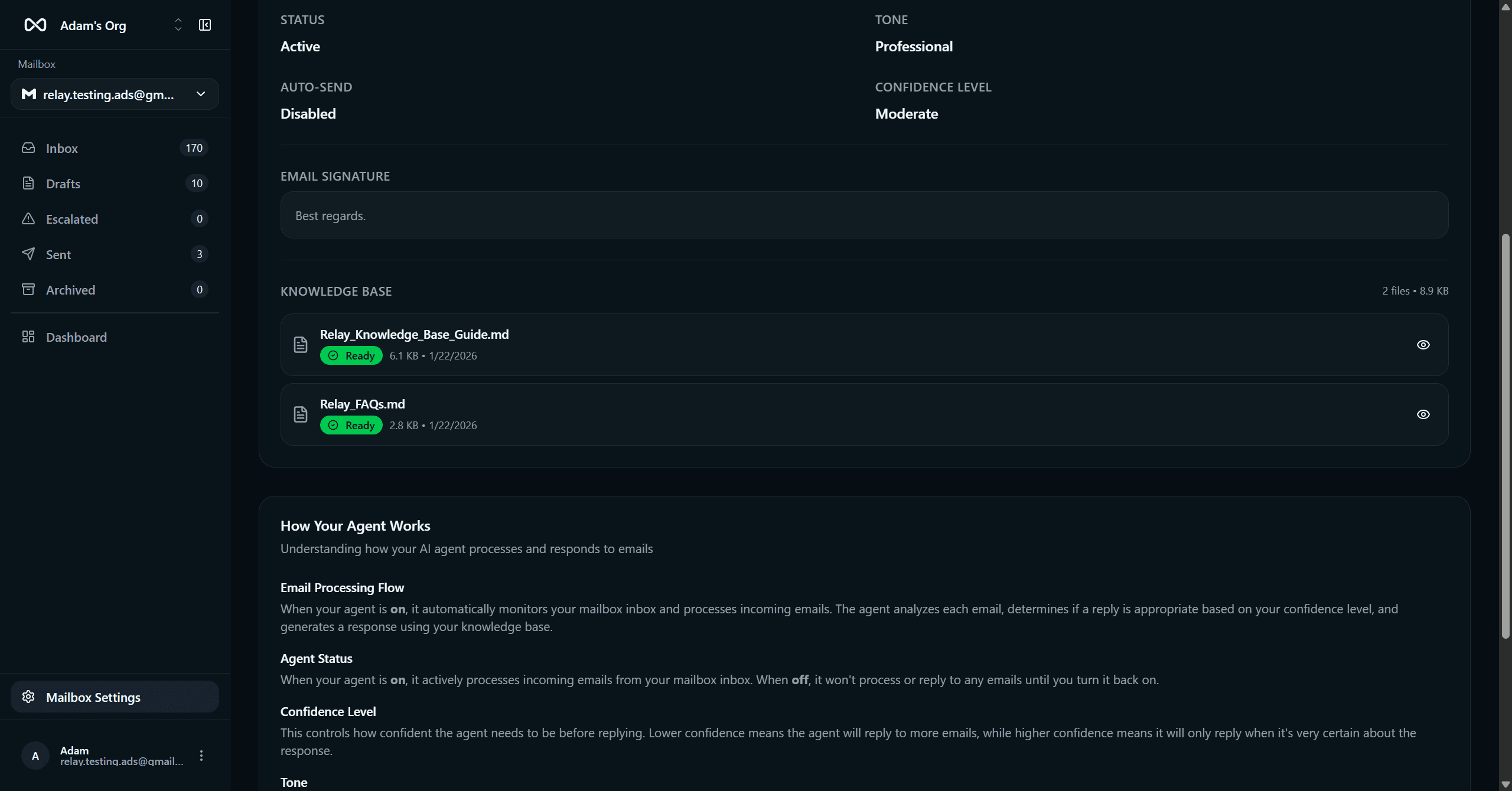Preview Relay_Knowledge_Base_Guide.md with the eye icon

(x=1423, y=344)
